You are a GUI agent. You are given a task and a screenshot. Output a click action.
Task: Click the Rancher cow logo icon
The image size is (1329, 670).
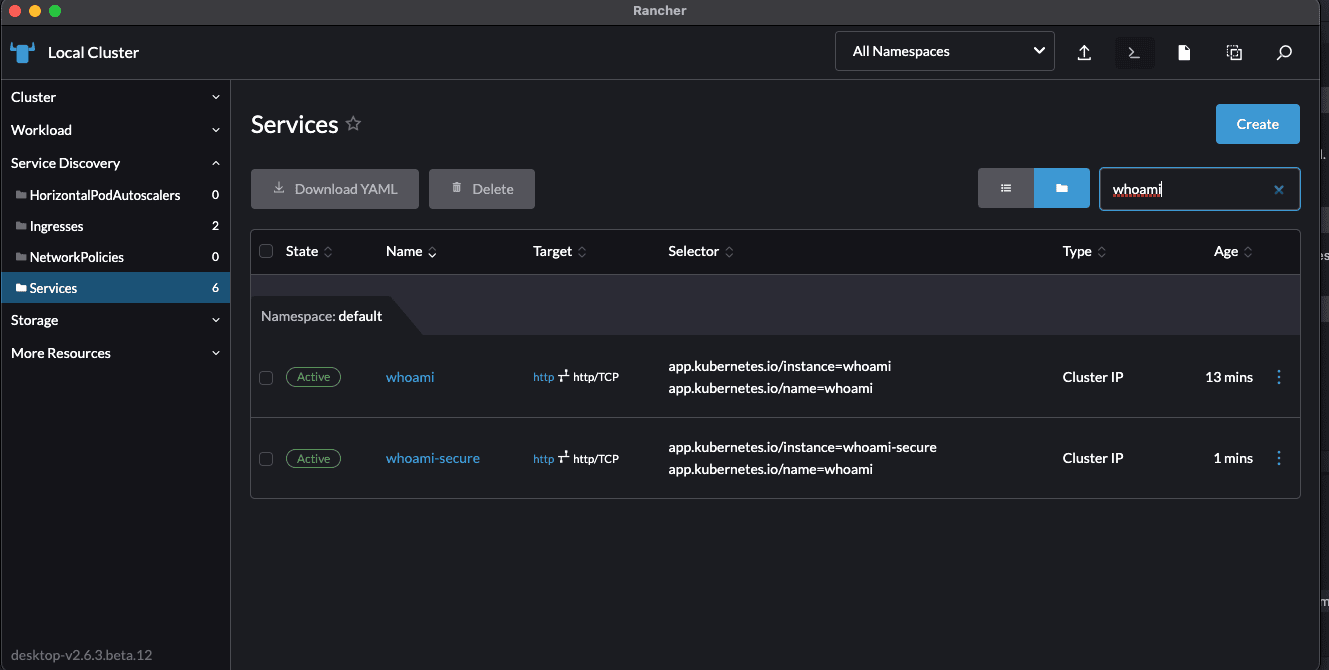tap(22, 52)
